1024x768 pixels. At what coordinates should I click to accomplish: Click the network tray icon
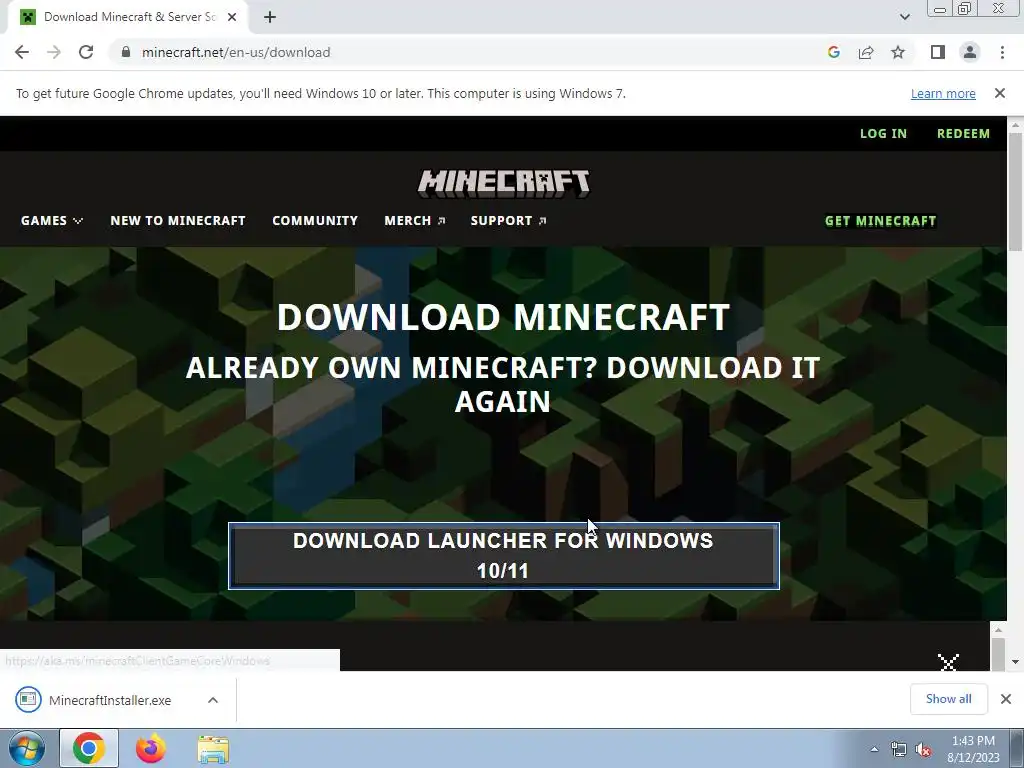899,750
